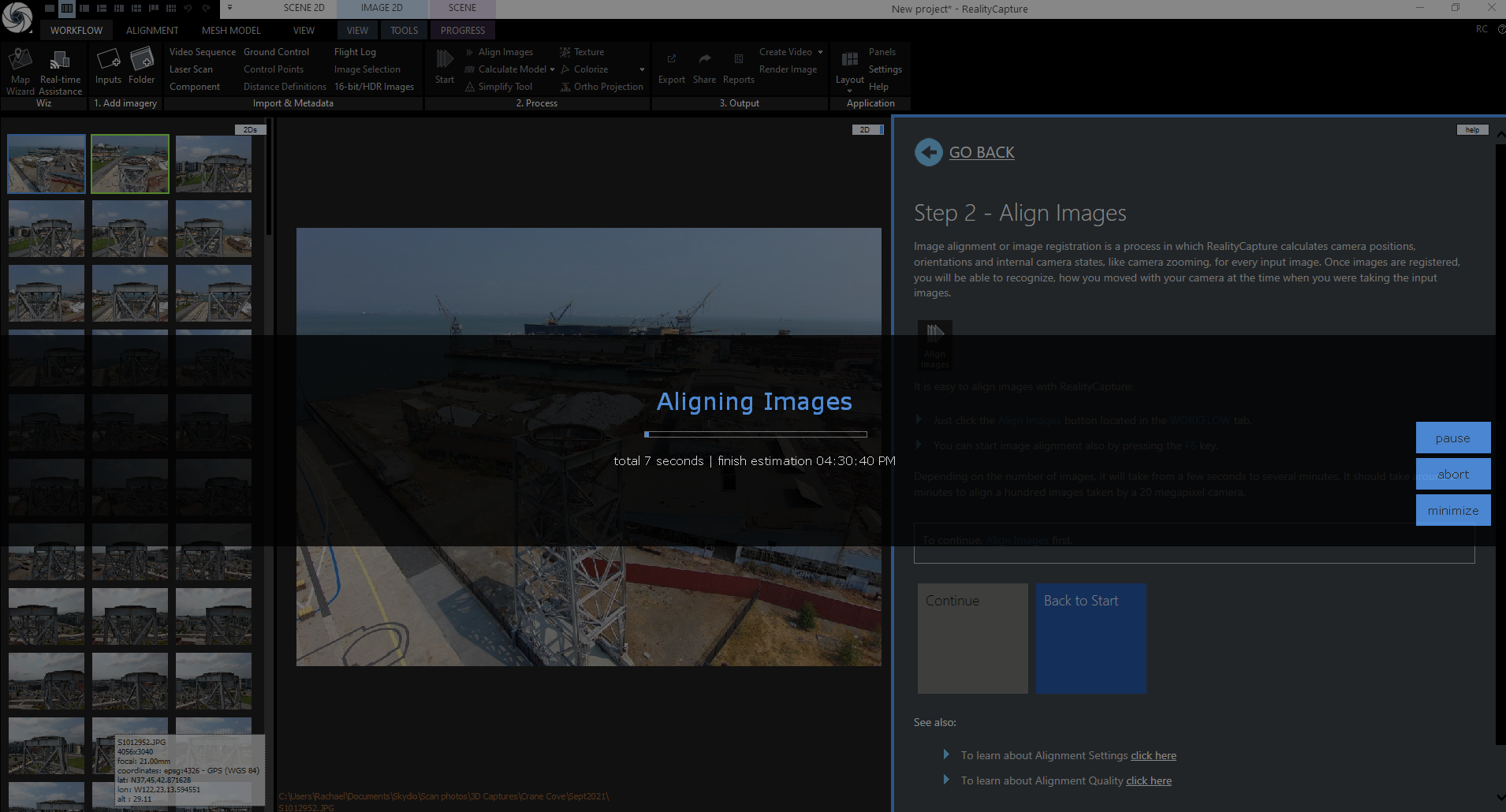Open Panels command in Application group
Image resolution: width=1506 pixels, height=812 pixels.
(x=882, y=52)
